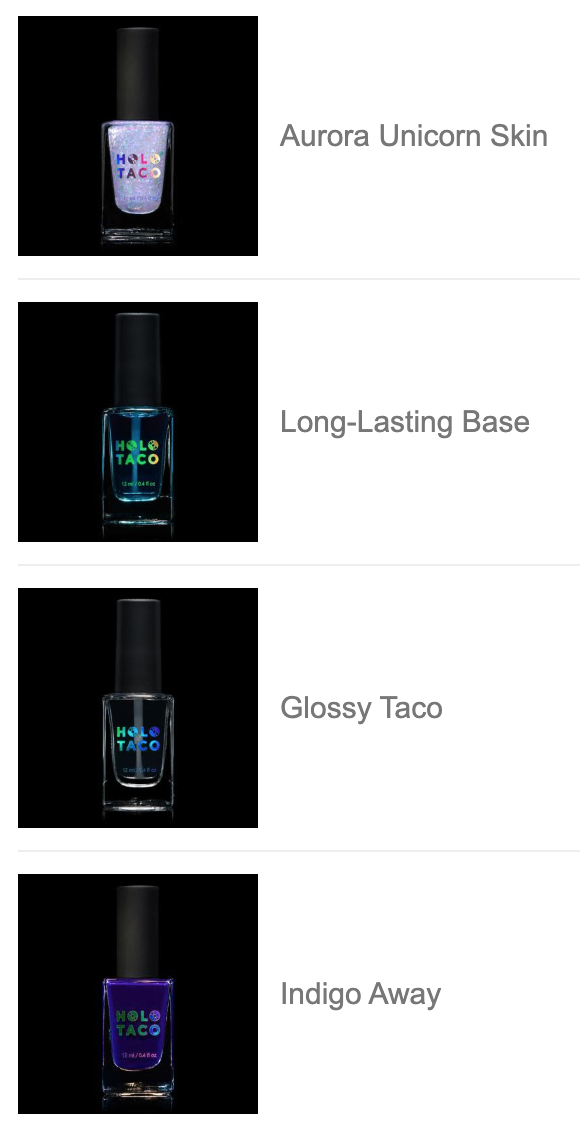
Task: Open the Glossy Taco product thumbnail
Action: point(138,708)
